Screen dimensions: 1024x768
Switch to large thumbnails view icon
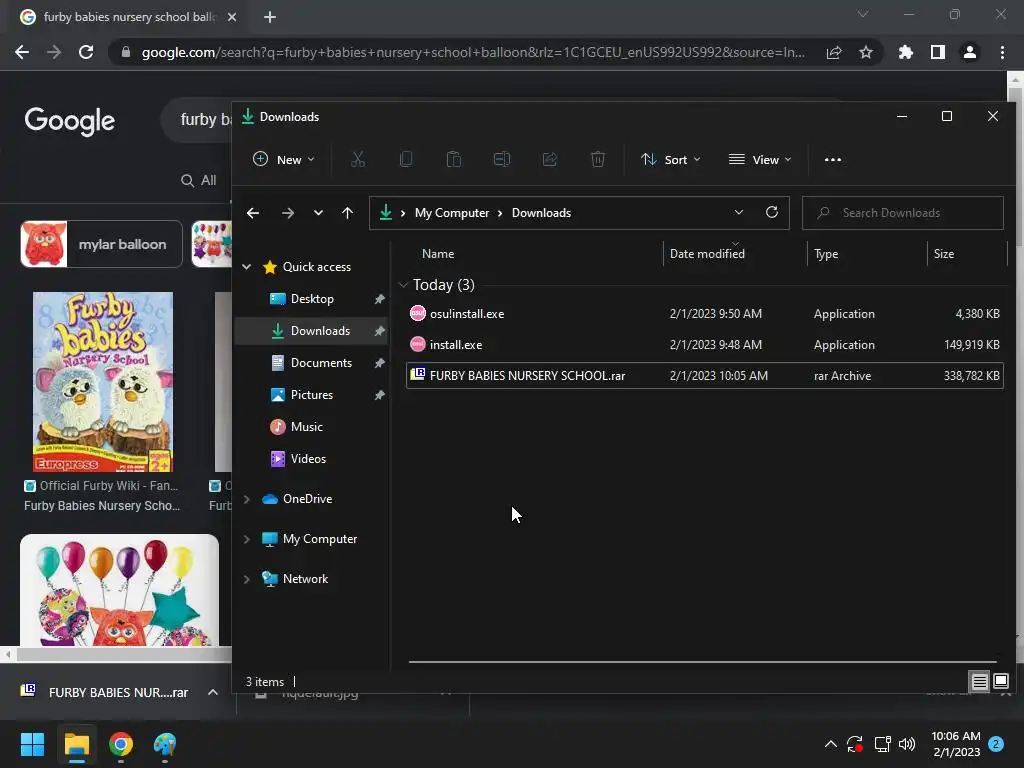(1000, 682)
